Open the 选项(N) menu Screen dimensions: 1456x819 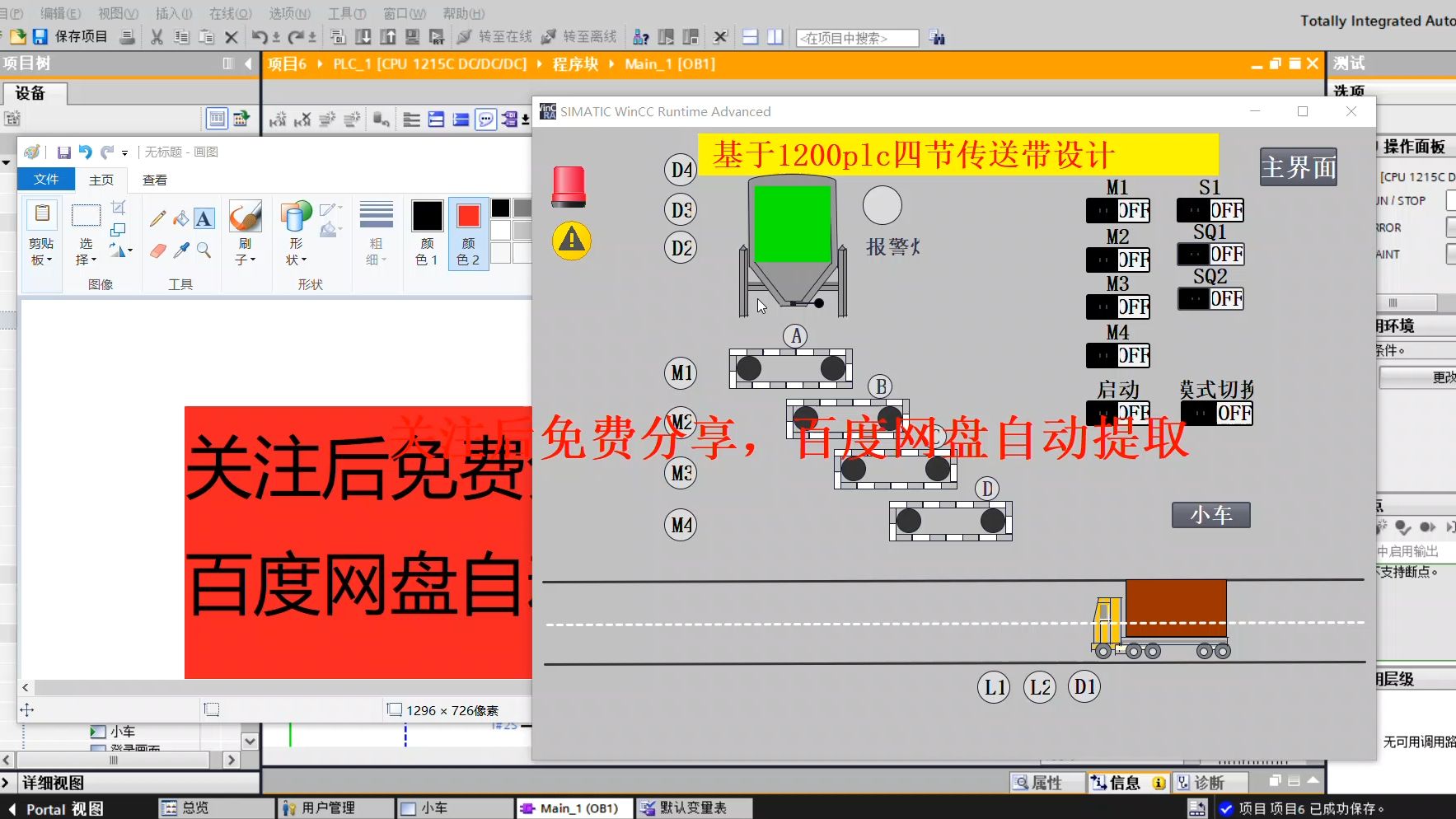coord(290,14)
